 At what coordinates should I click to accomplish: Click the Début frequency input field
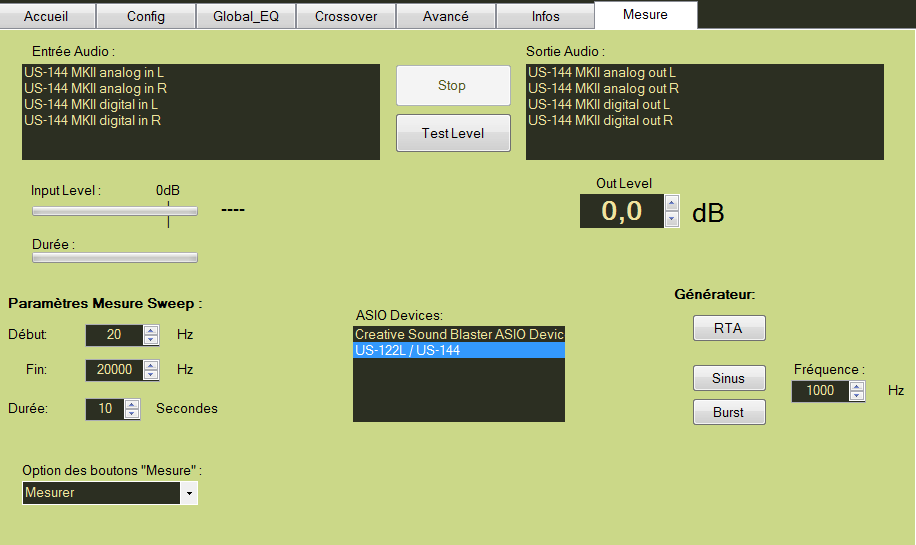click(x=113, y=335)
